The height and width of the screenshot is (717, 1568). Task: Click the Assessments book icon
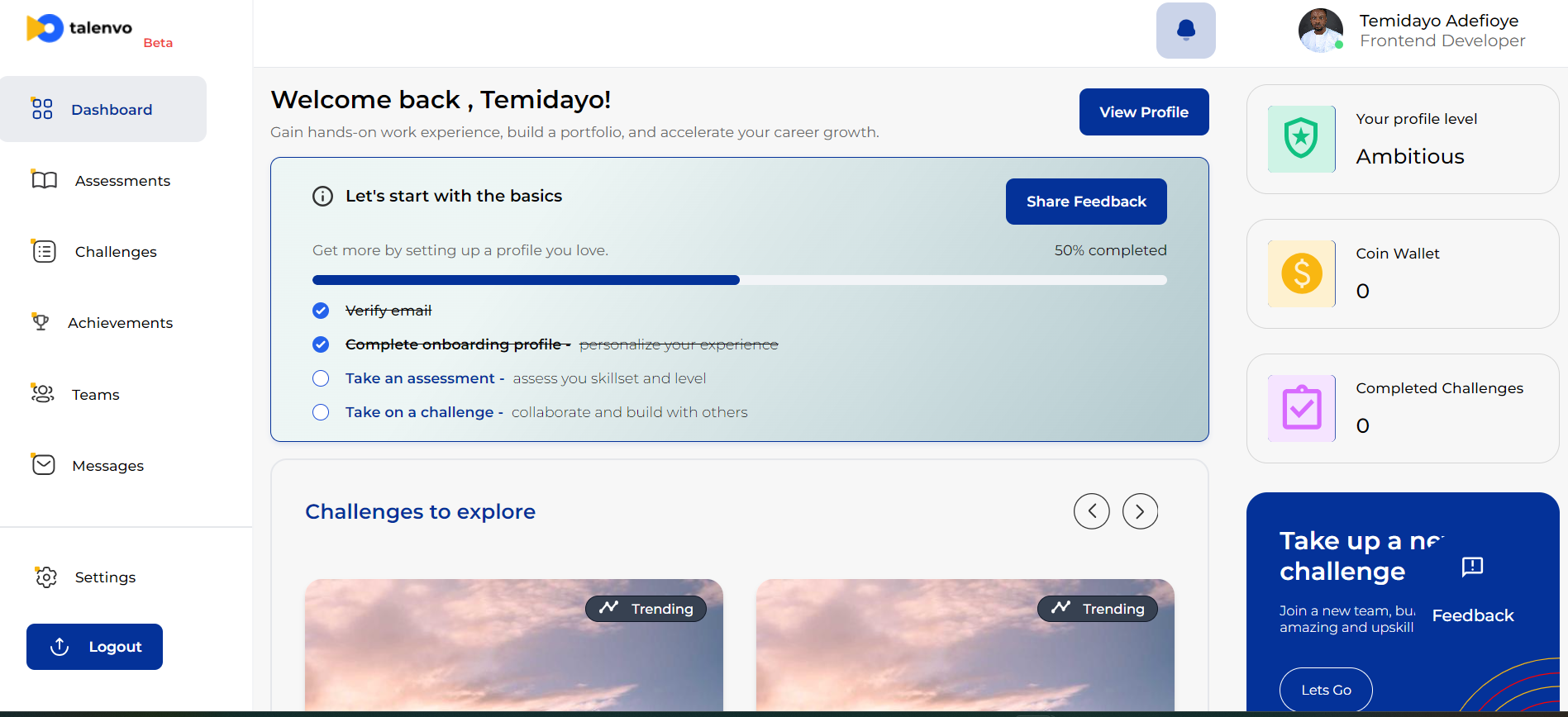(x=44, y=180)
